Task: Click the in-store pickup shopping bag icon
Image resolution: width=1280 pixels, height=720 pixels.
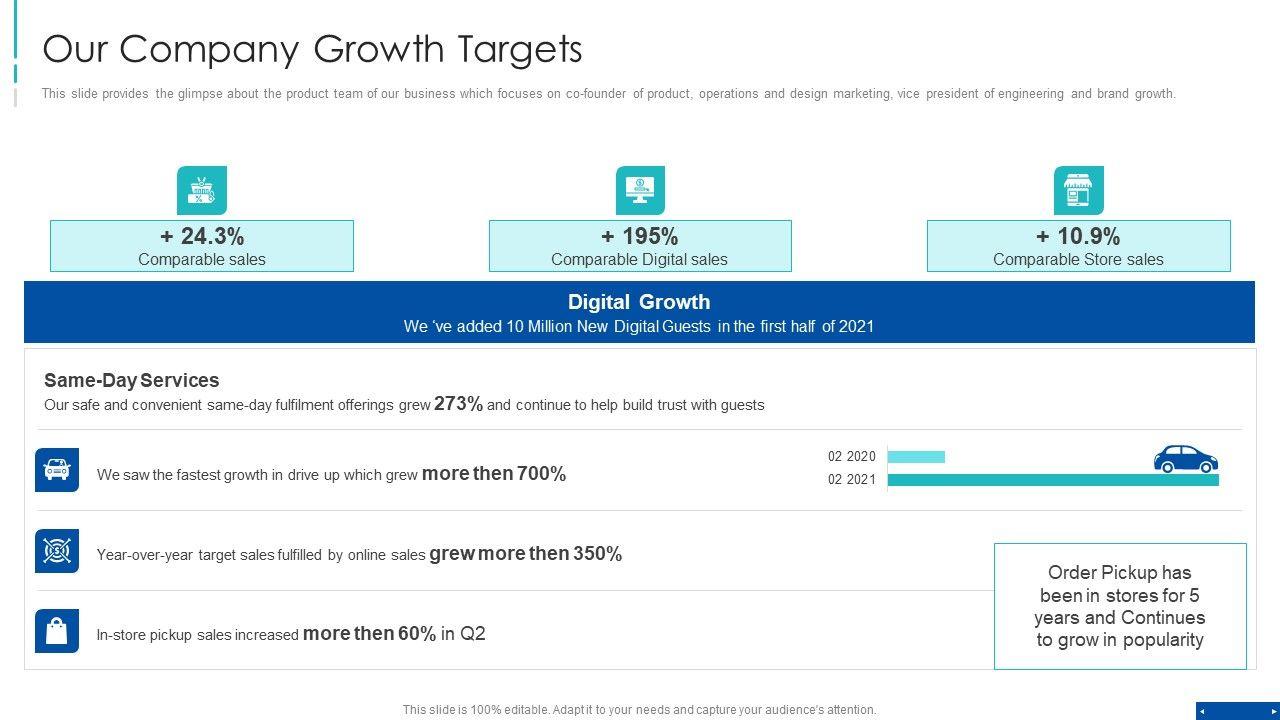Action: point(57,631)
